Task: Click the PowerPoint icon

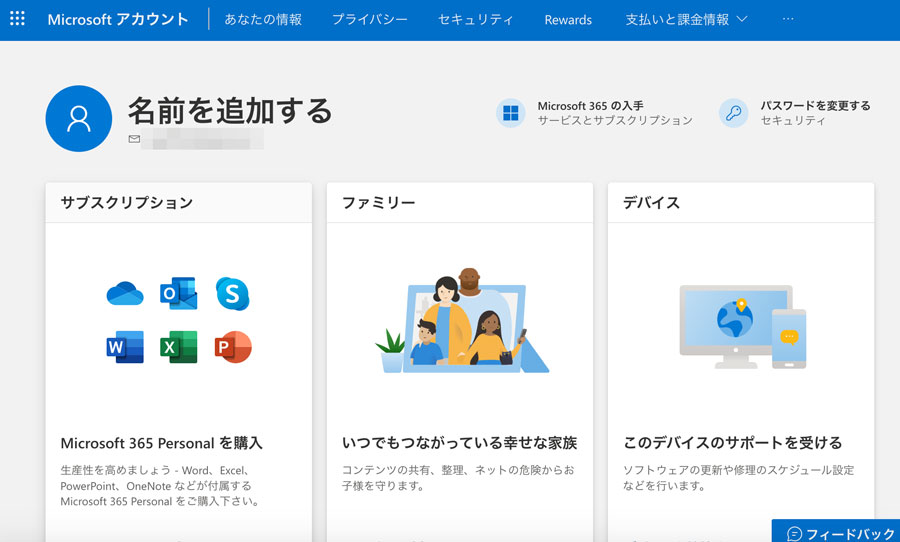Action: pyautogui.click(x=233, y=347)
